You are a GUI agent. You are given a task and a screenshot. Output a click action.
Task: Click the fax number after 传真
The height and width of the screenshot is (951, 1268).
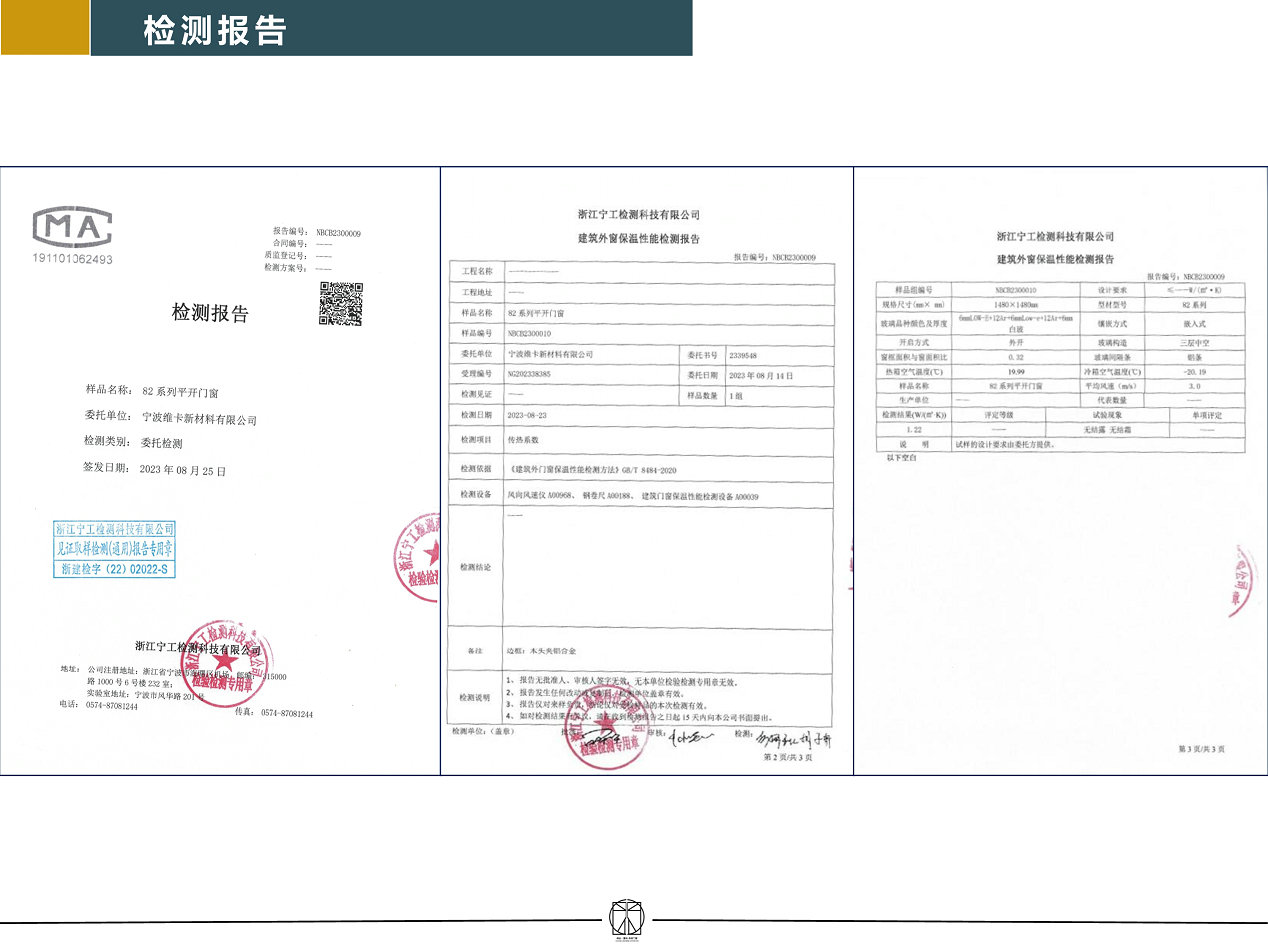[x=287, y=714]
